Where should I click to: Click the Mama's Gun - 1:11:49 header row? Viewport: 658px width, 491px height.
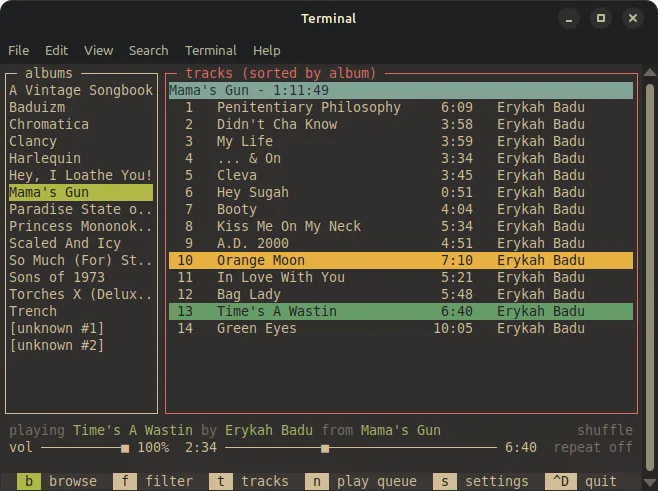coord(401,90)
